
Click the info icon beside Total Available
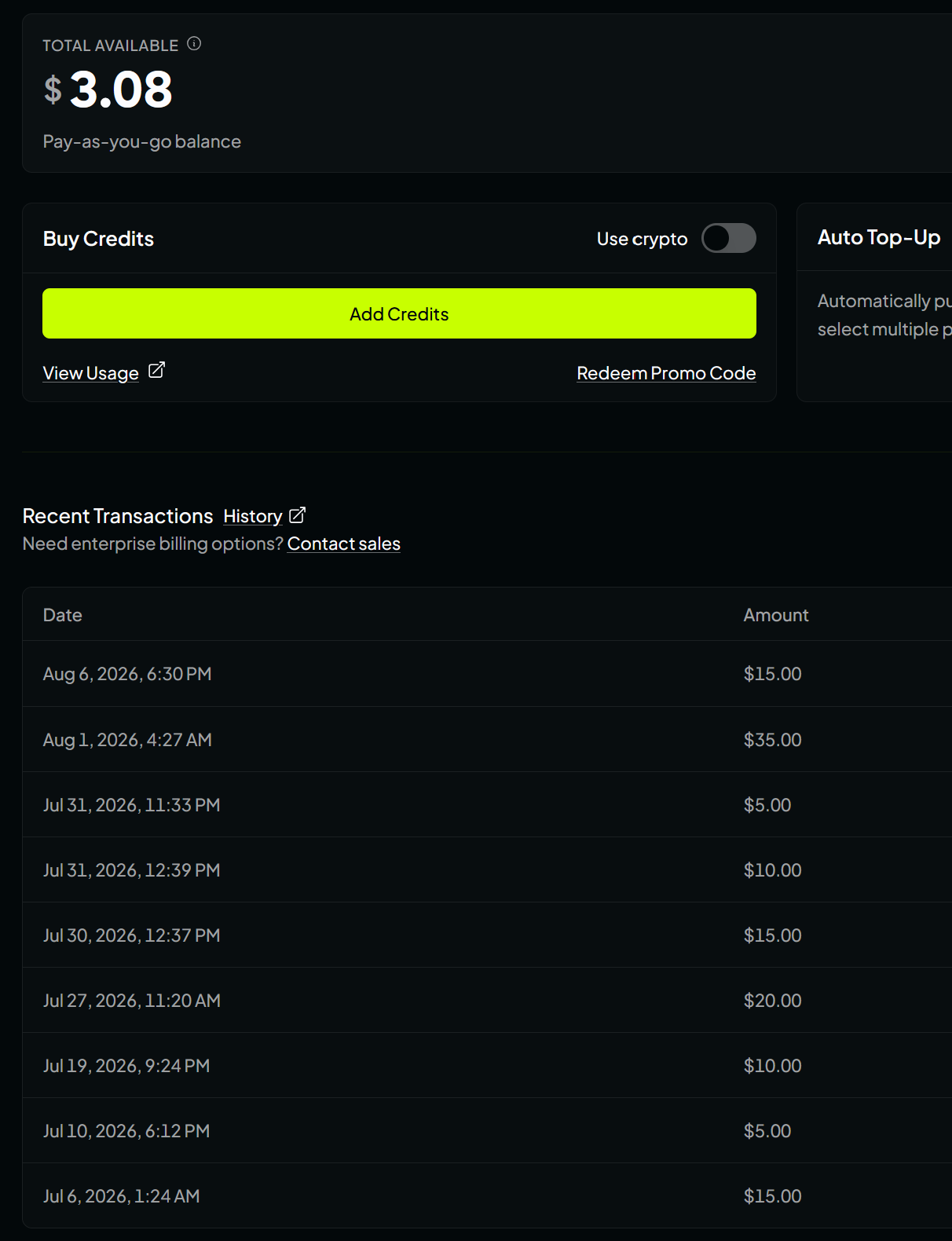[x=194, y=44]
